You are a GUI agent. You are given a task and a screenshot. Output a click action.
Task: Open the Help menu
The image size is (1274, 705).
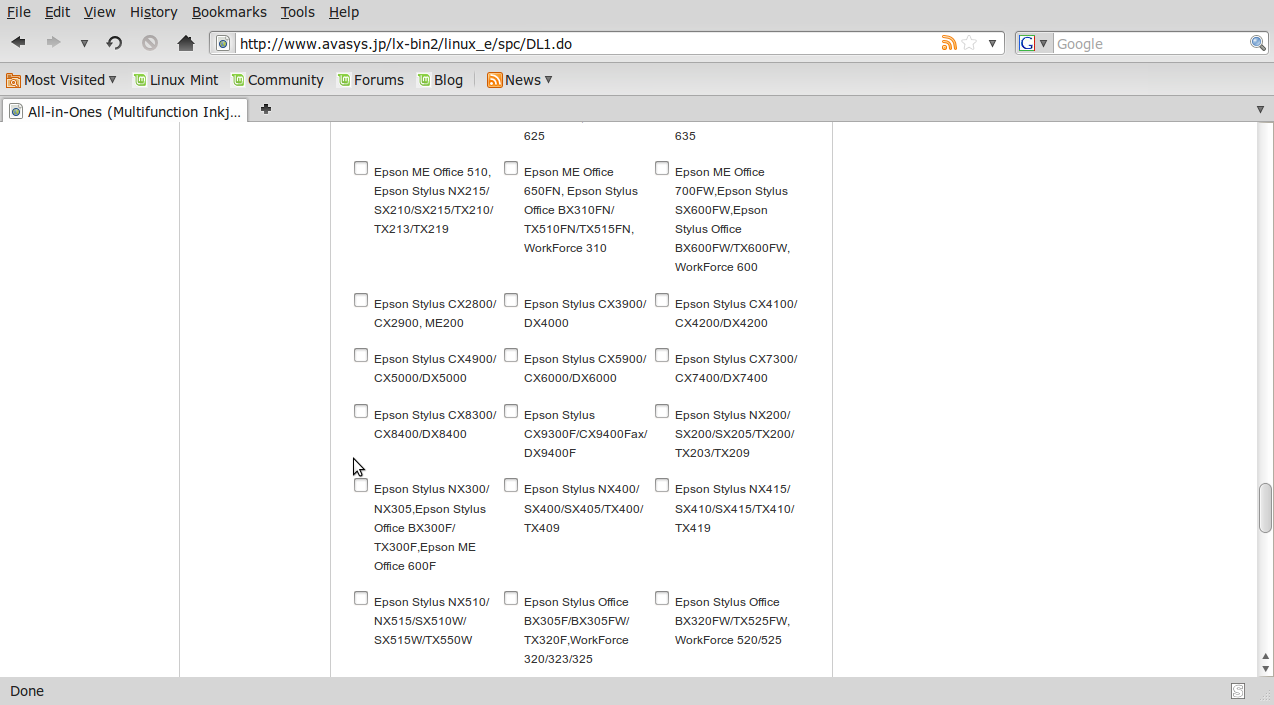tap(343, 12)
